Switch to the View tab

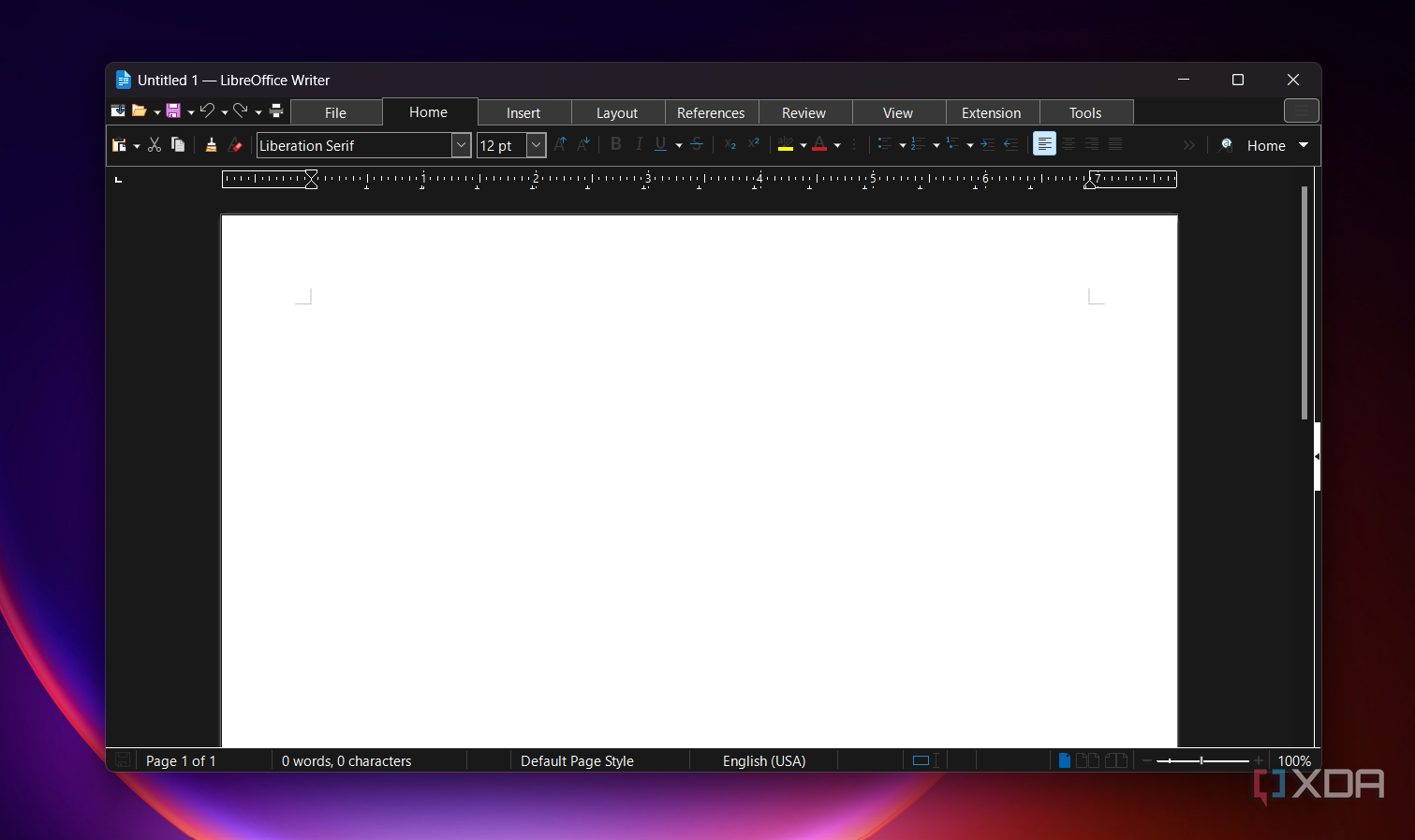coord(898,112)
